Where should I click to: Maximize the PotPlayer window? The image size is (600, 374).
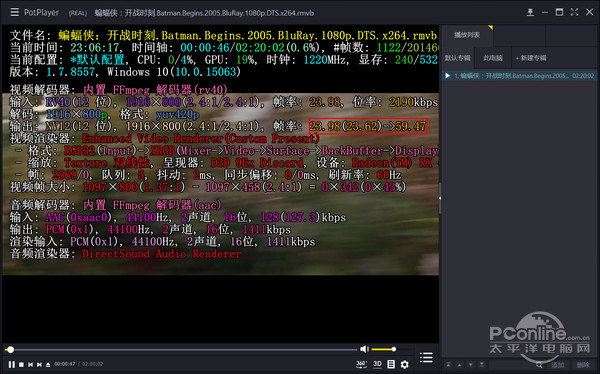click(559, 12)
